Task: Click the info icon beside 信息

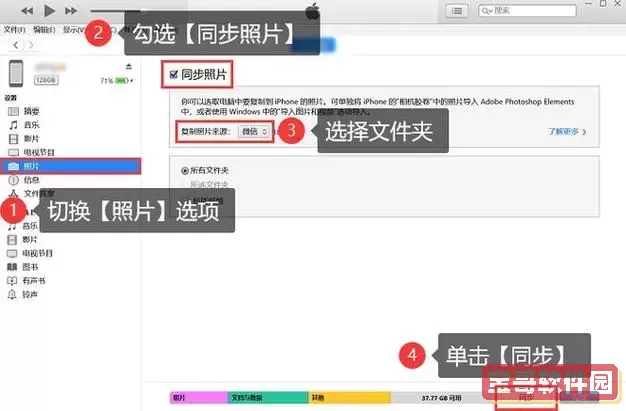Action: pyautogui.click(x=13, y=180)
